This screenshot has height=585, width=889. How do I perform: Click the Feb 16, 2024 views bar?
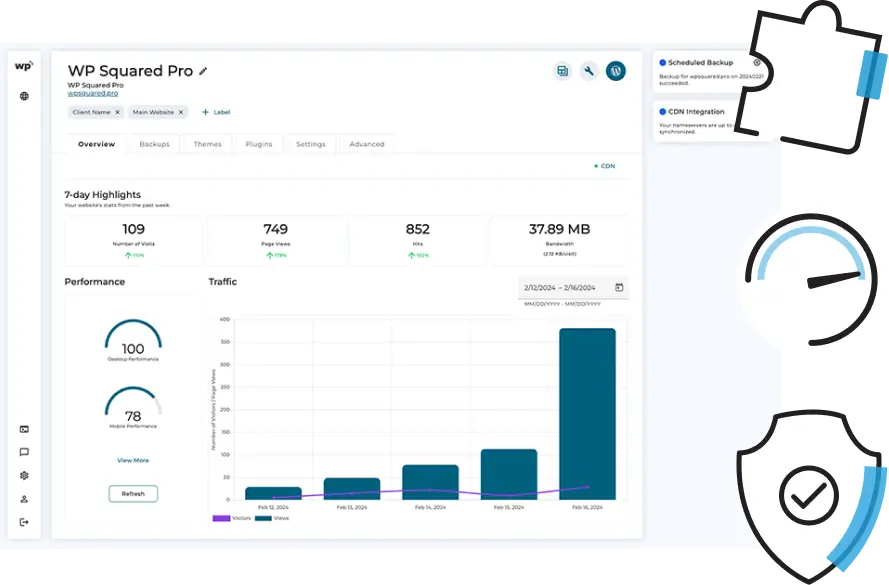587,414
